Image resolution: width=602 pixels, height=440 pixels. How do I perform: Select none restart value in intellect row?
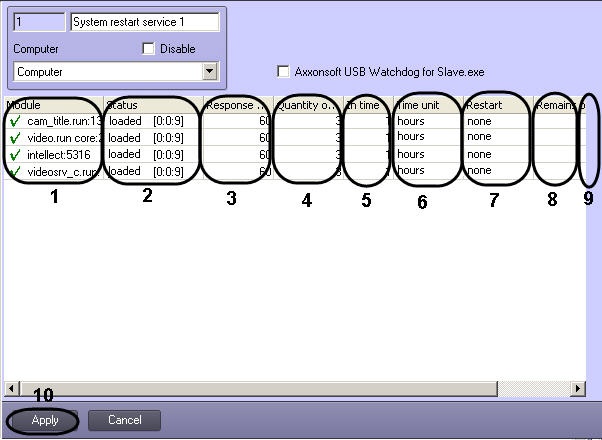[479, 154]
